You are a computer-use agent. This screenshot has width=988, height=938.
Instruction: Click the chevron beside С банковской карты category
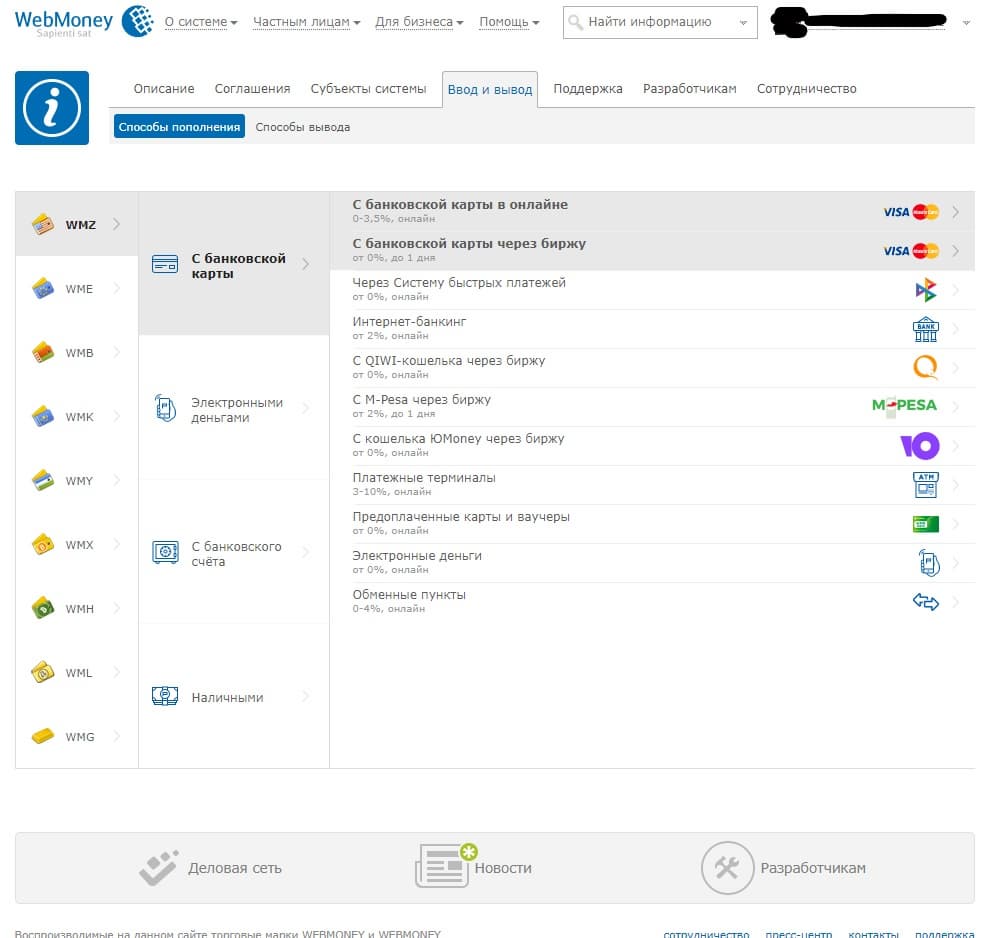(306, 264)
